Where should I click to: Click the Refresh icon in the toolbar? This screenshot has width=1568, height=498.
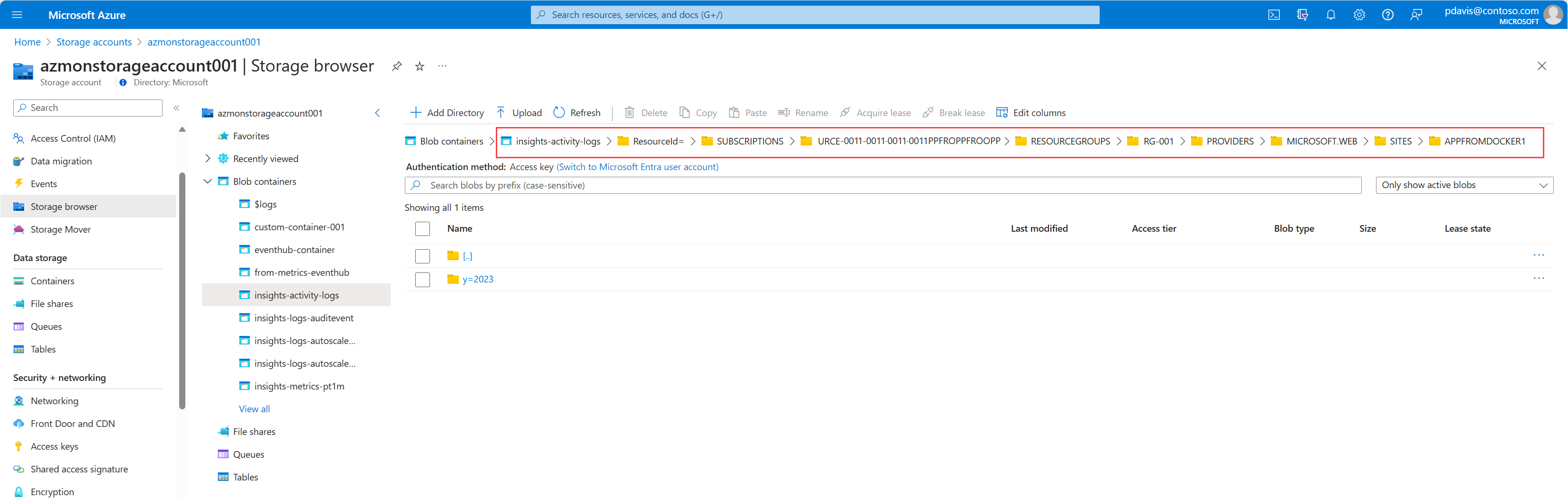coord(558,112)
